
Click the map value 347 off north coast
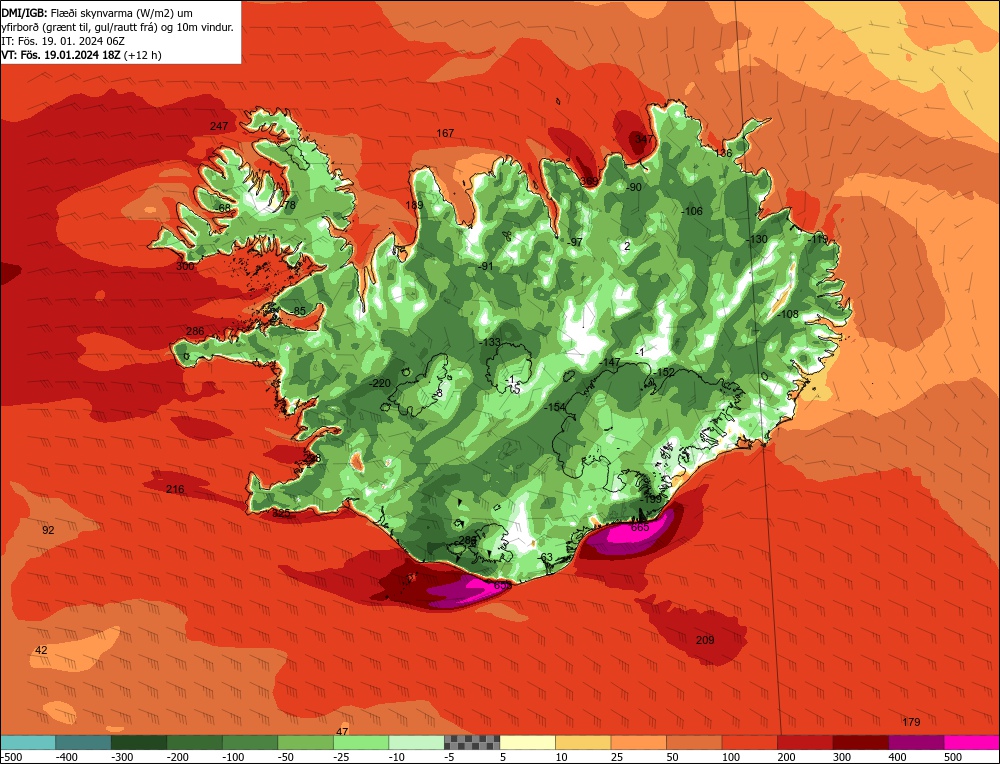tap(644, 139)
